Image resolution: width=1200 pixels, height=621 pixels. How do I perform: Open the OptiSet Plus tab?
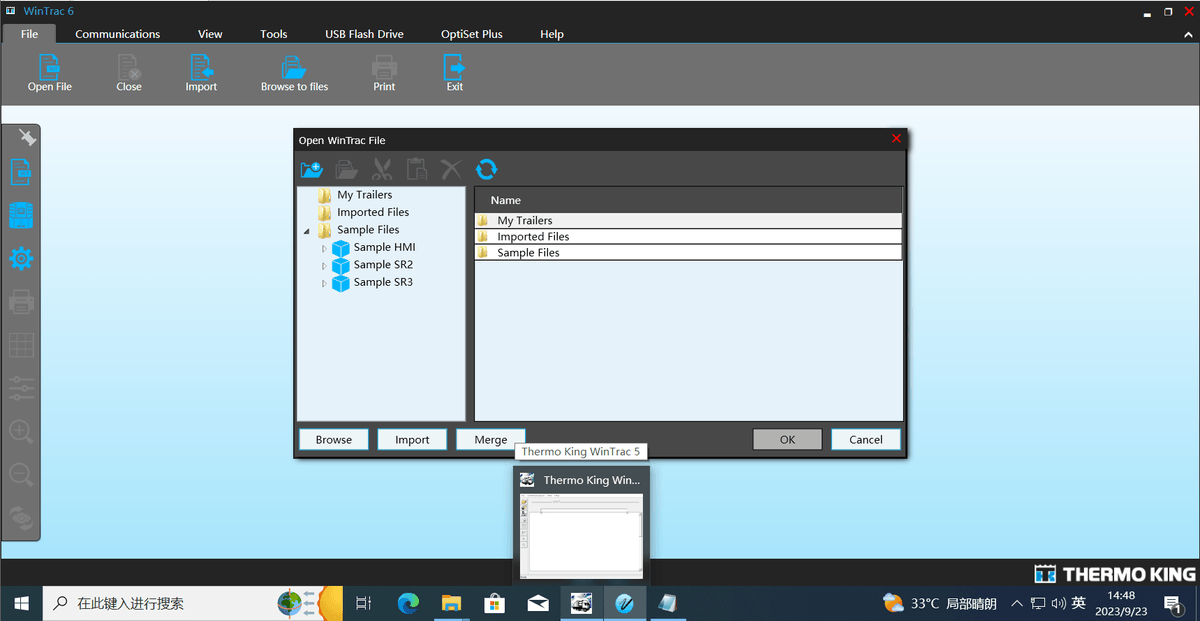(471, 34)
